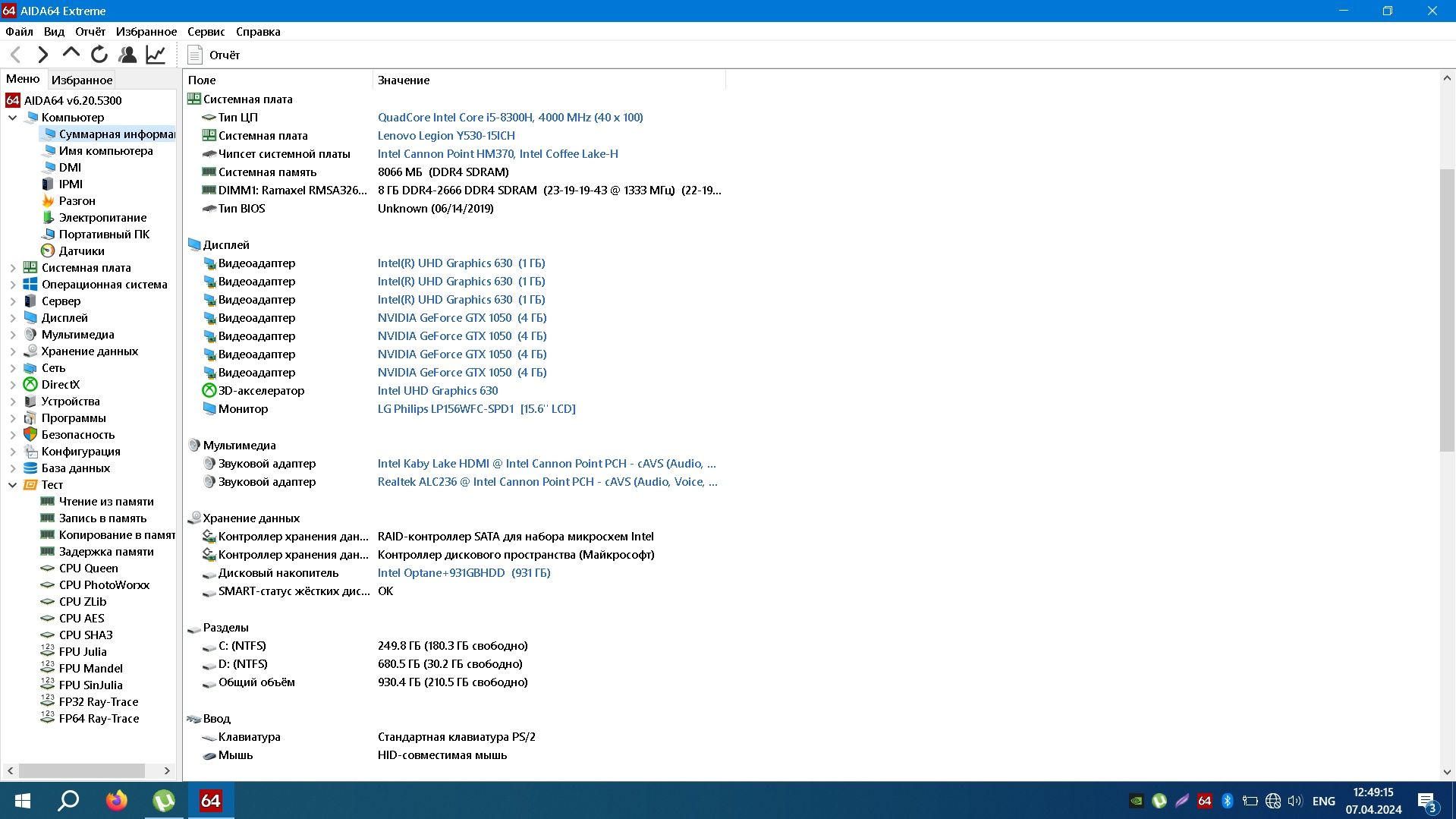
Task: Open Чтение из памяти memory test icon
Action: pyautogui.click(x=48, y=502)
